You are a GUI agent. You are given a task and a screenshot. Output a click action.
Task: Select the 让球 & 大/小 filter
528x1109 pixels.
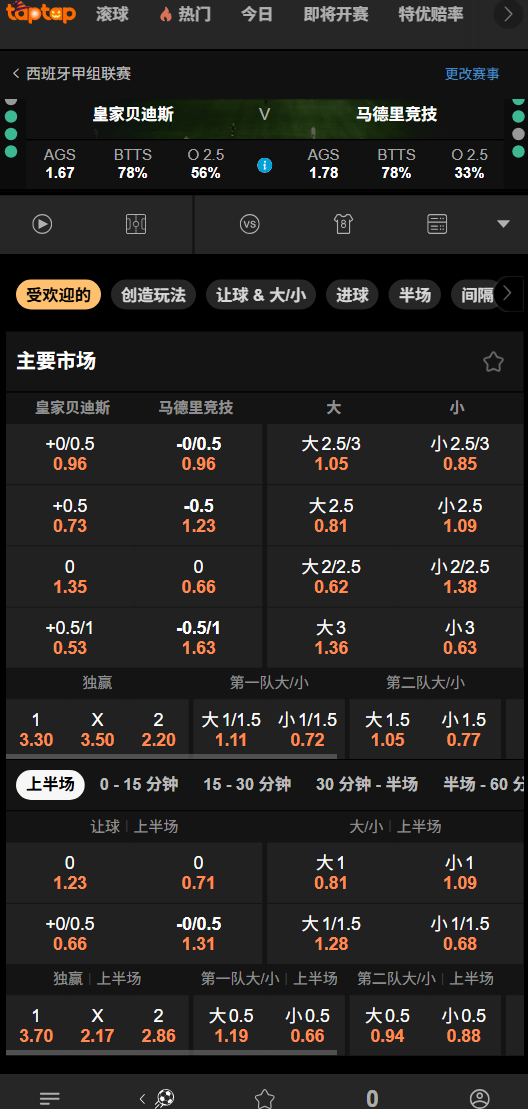tap(261, 295)
